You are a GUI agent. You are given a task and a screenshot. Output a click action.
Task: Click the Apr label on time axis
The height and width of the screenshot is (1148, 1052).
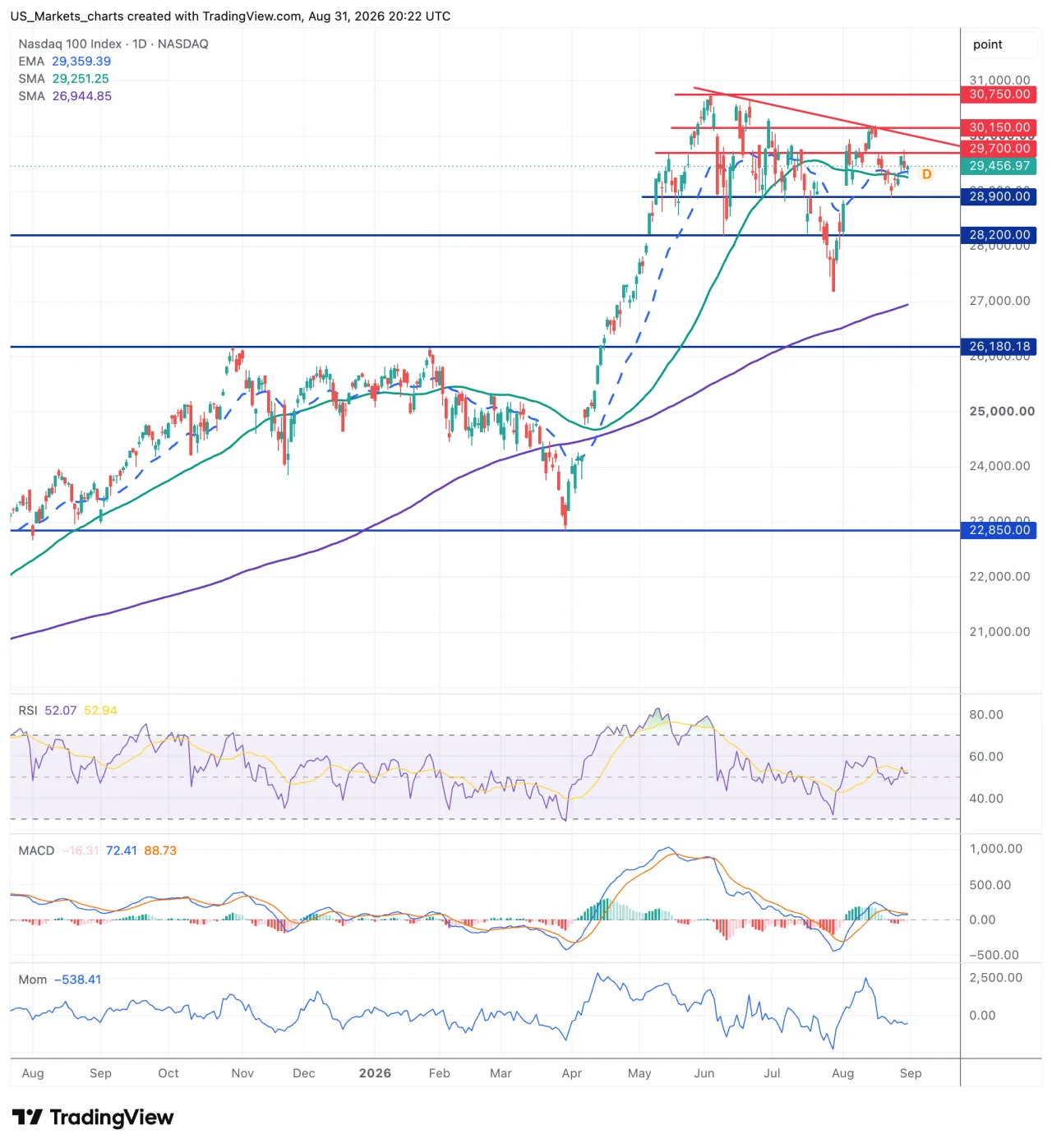572,1073
